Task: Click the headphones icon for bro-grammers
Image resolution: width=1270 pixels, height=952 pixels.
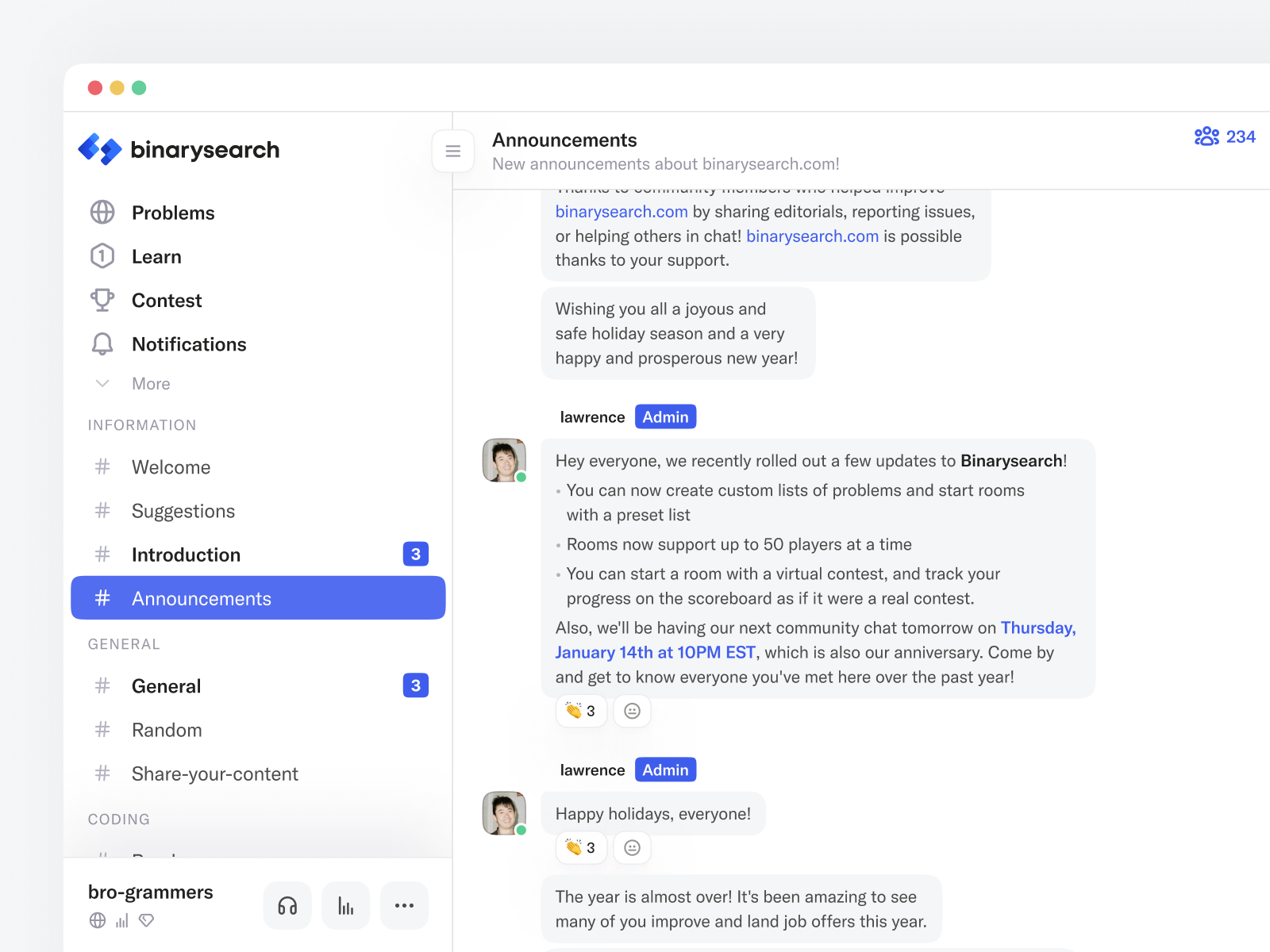Action: 287,905
